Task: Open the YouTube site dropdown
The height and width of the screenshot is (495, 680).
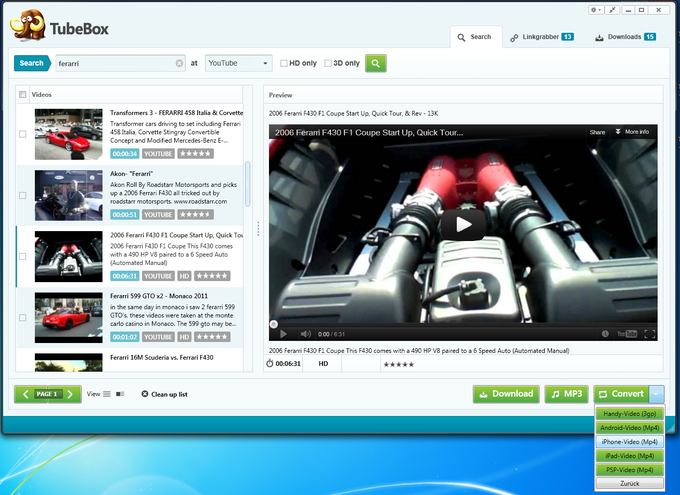Action: 239,63
